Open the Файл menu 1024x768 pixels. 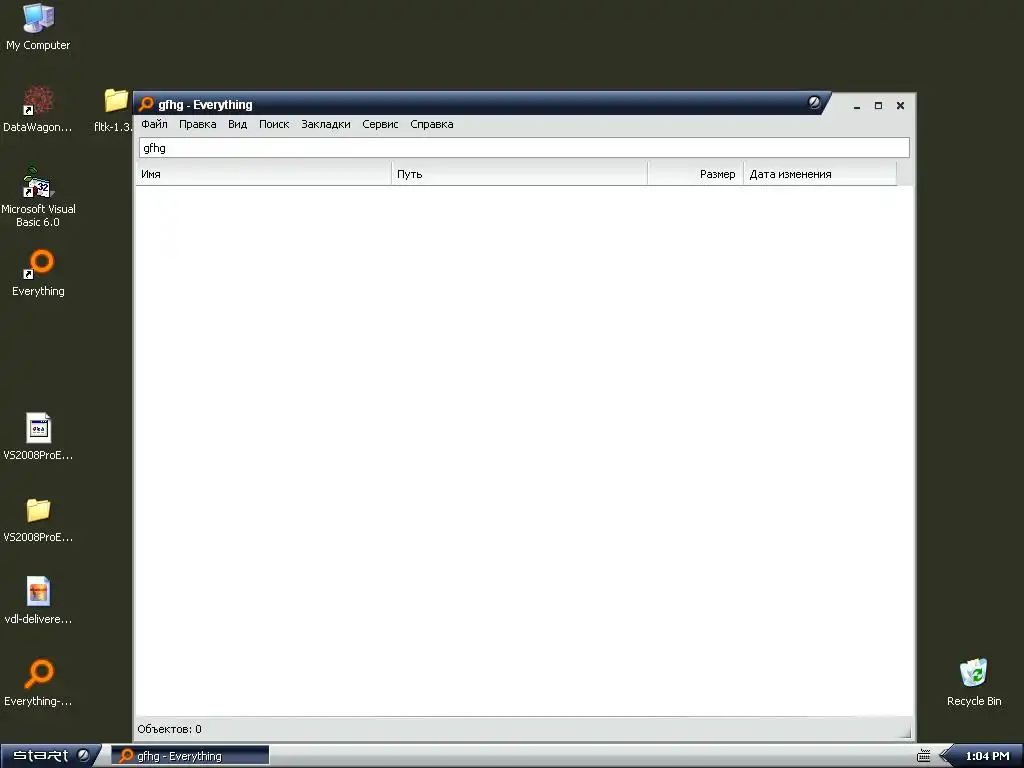(154, 124)
